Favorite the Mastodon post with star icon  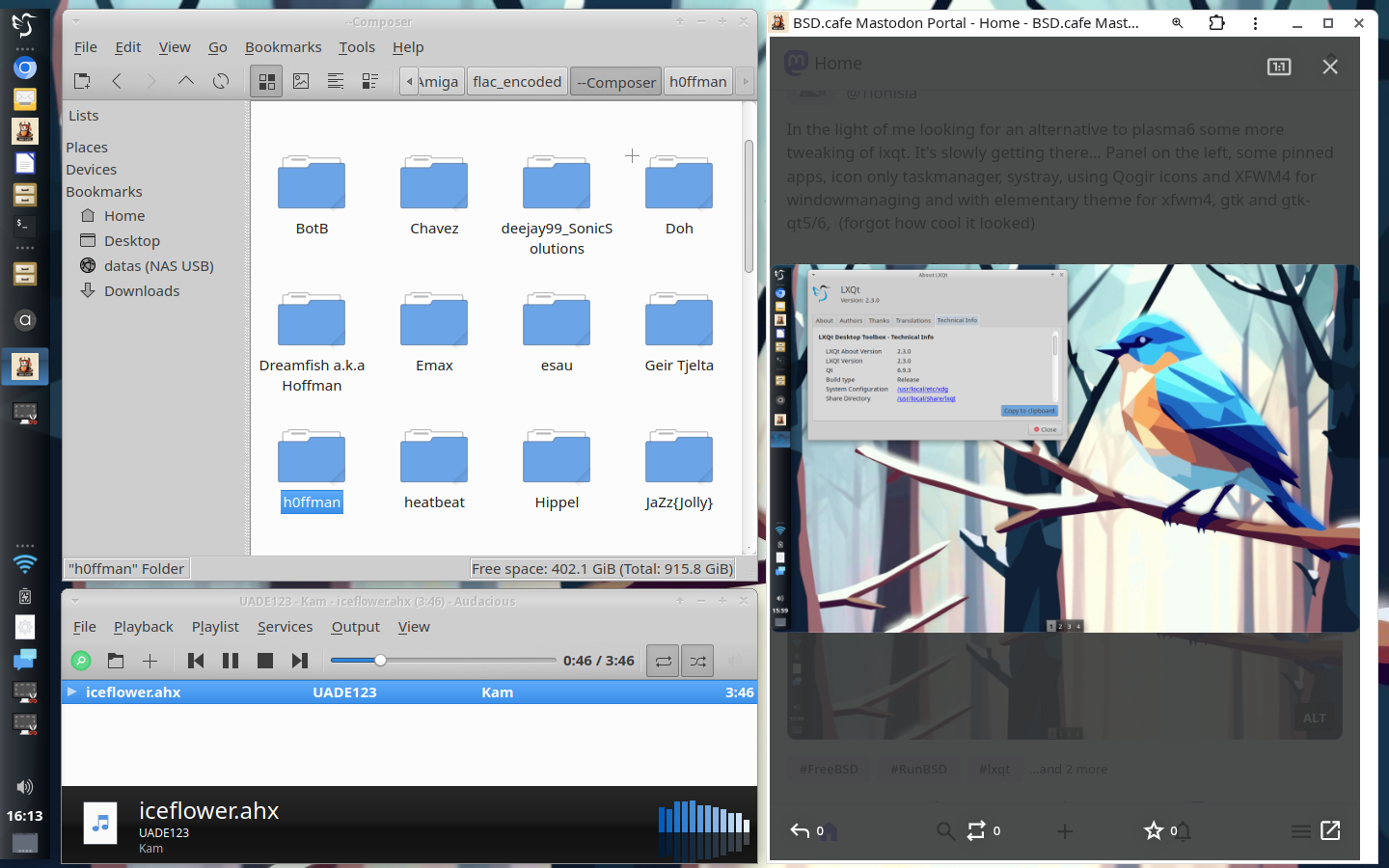pyautogui.click(x=1154, y=830)
